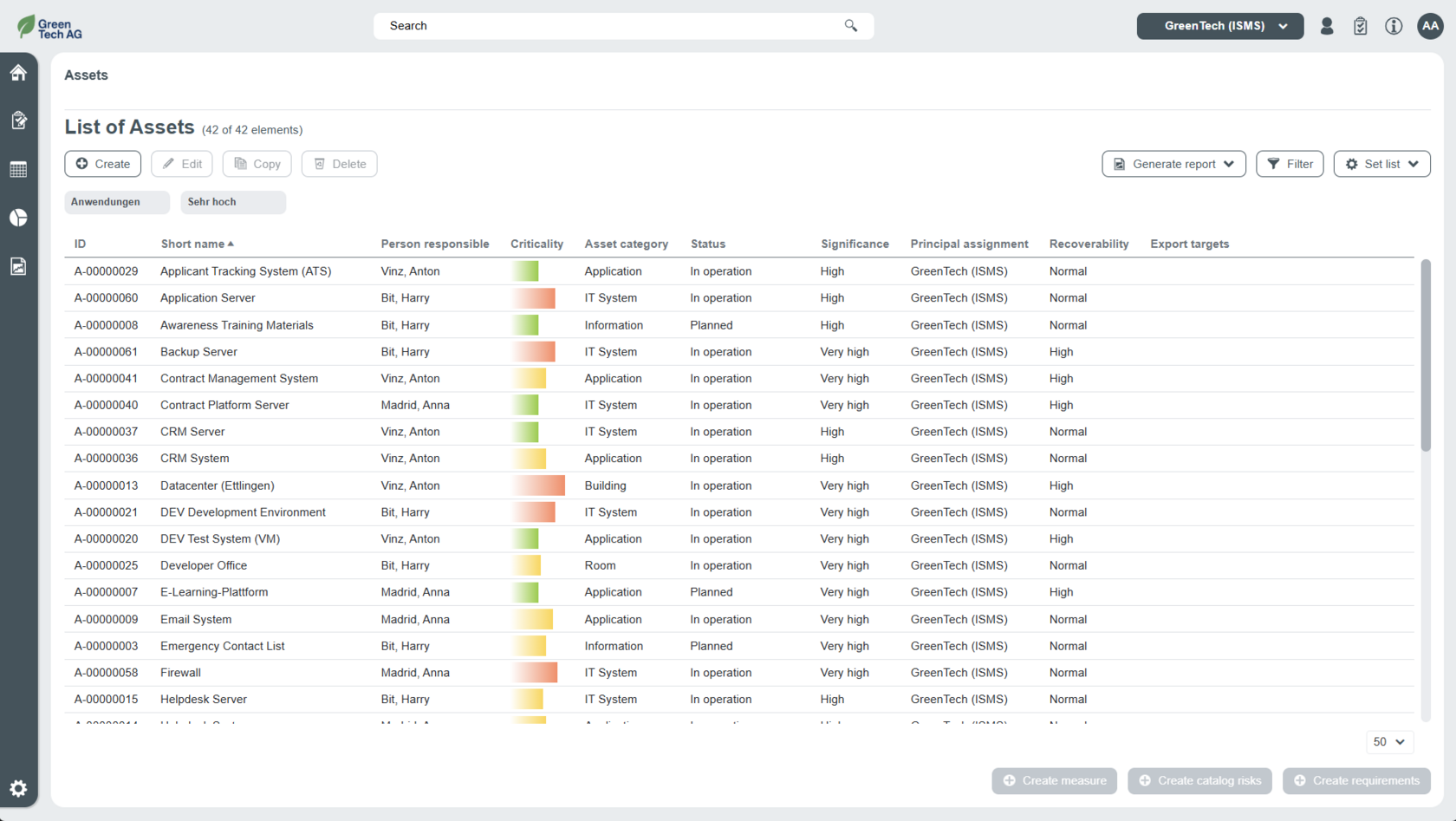Click the info circle icon

(x=1394, y=26)
